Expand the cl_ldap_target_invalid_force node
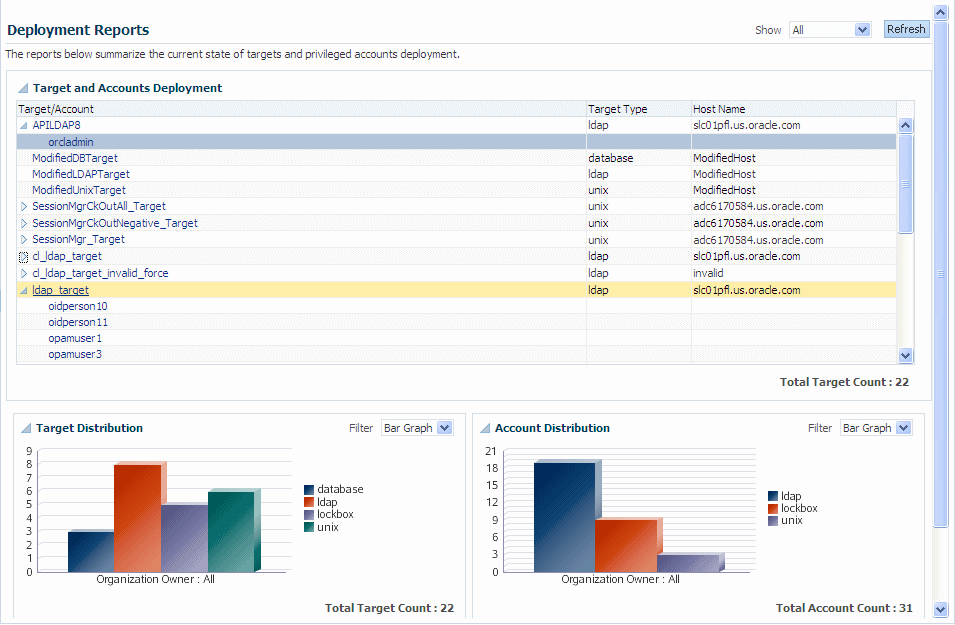 tap(24, 274)
